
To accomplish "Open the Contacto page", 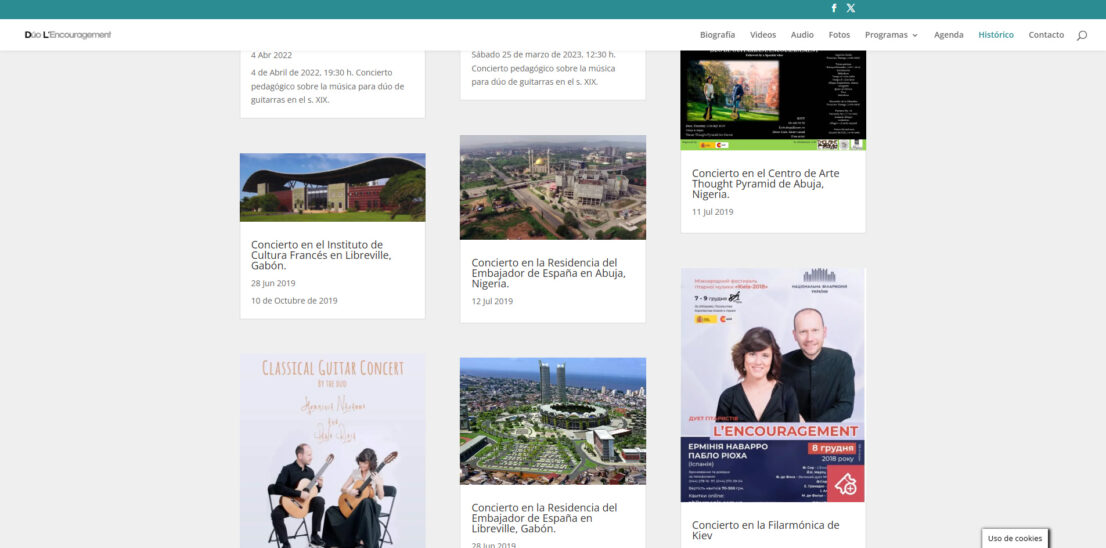I will tap(1046, 35).
